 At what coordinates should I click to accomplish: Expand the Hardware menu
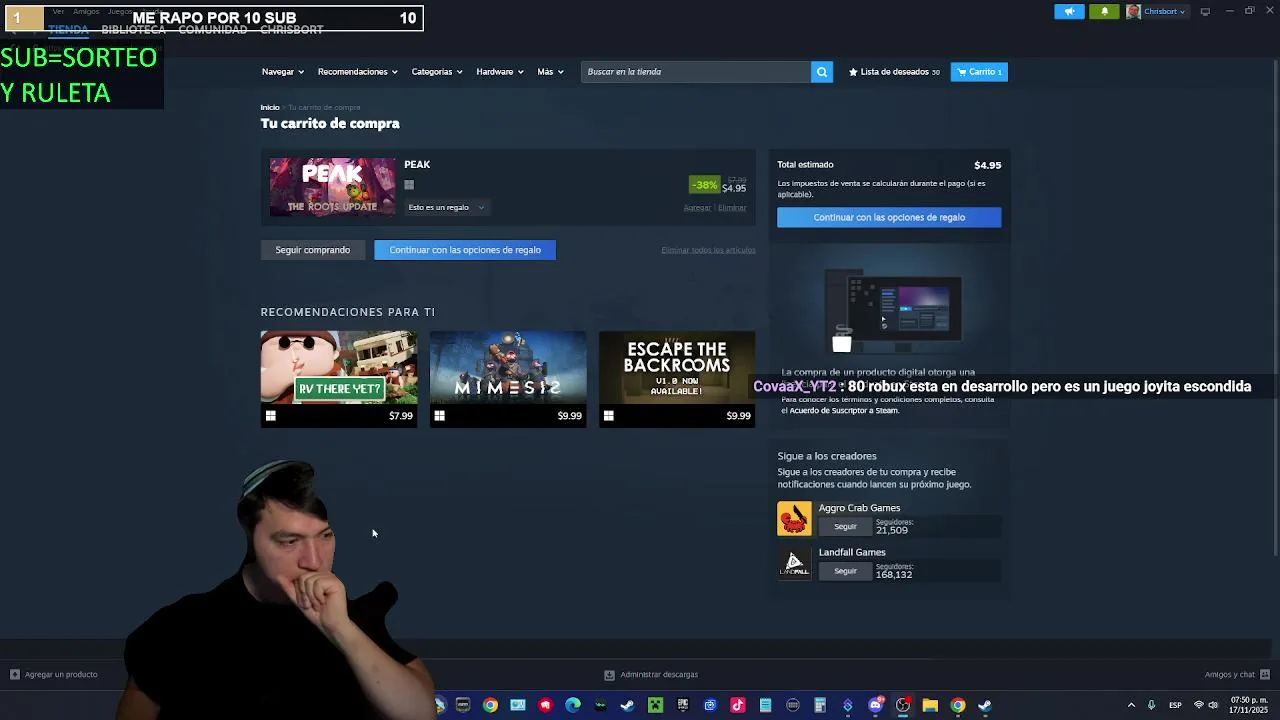[x=499, y=72]
